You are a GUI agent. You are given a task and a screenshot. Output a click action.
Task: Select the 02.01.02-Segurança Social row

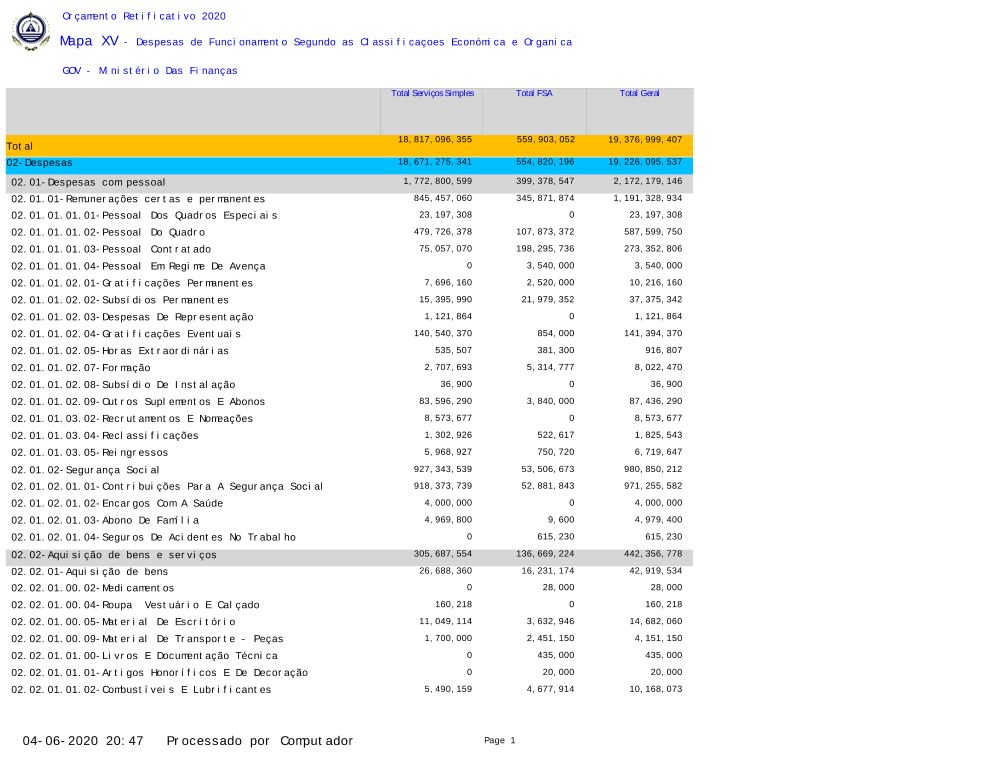tap(85, 470)
